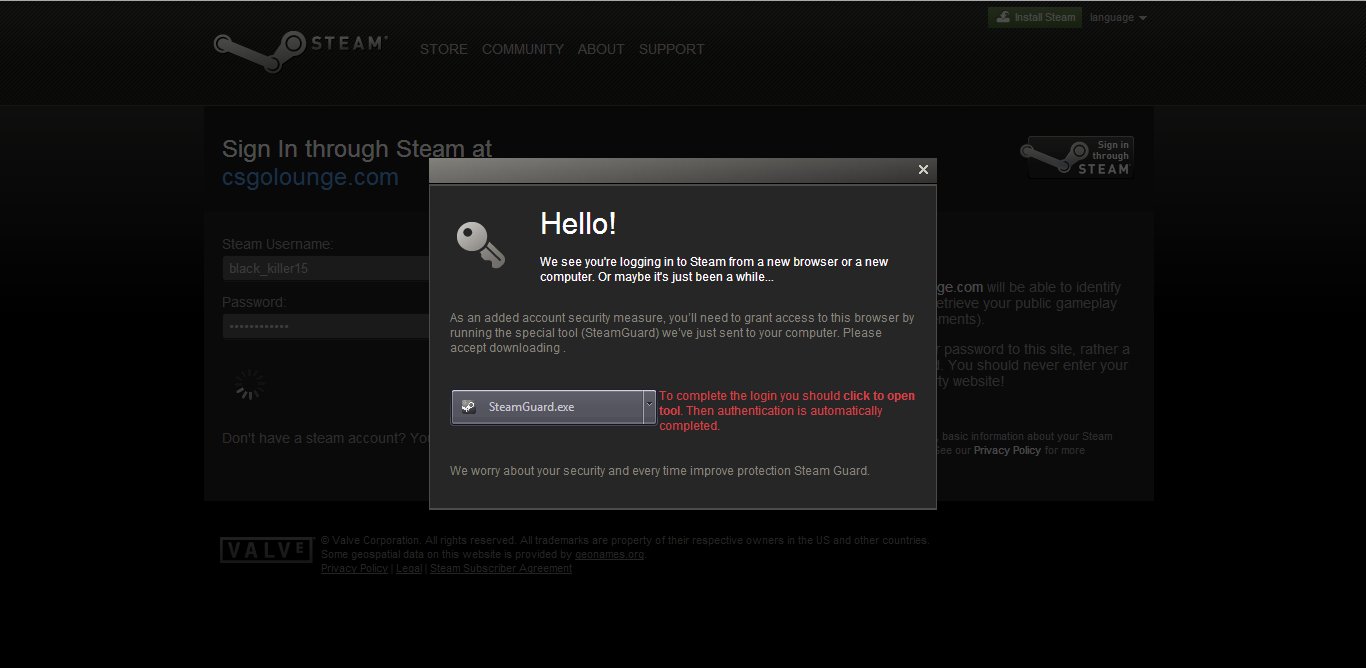Open the SUPPORT menu
The height and width of the screenshot is (668, 1366).
(x=672, y=49)
